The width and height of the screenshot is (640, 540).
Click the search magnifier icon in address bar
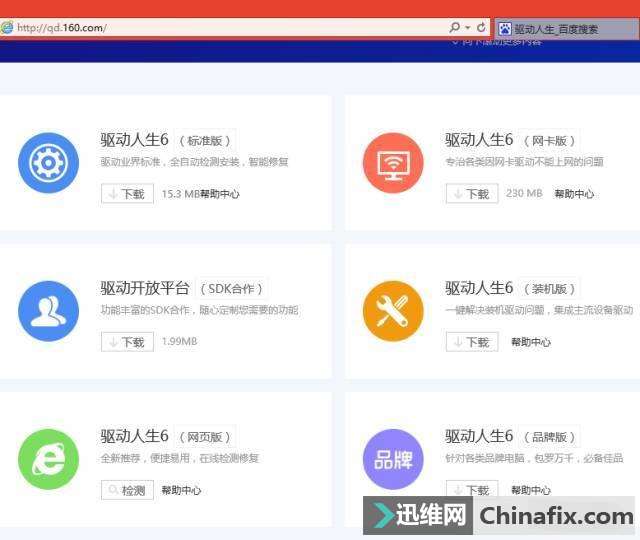pyautogui.click(x=455, y=28)
